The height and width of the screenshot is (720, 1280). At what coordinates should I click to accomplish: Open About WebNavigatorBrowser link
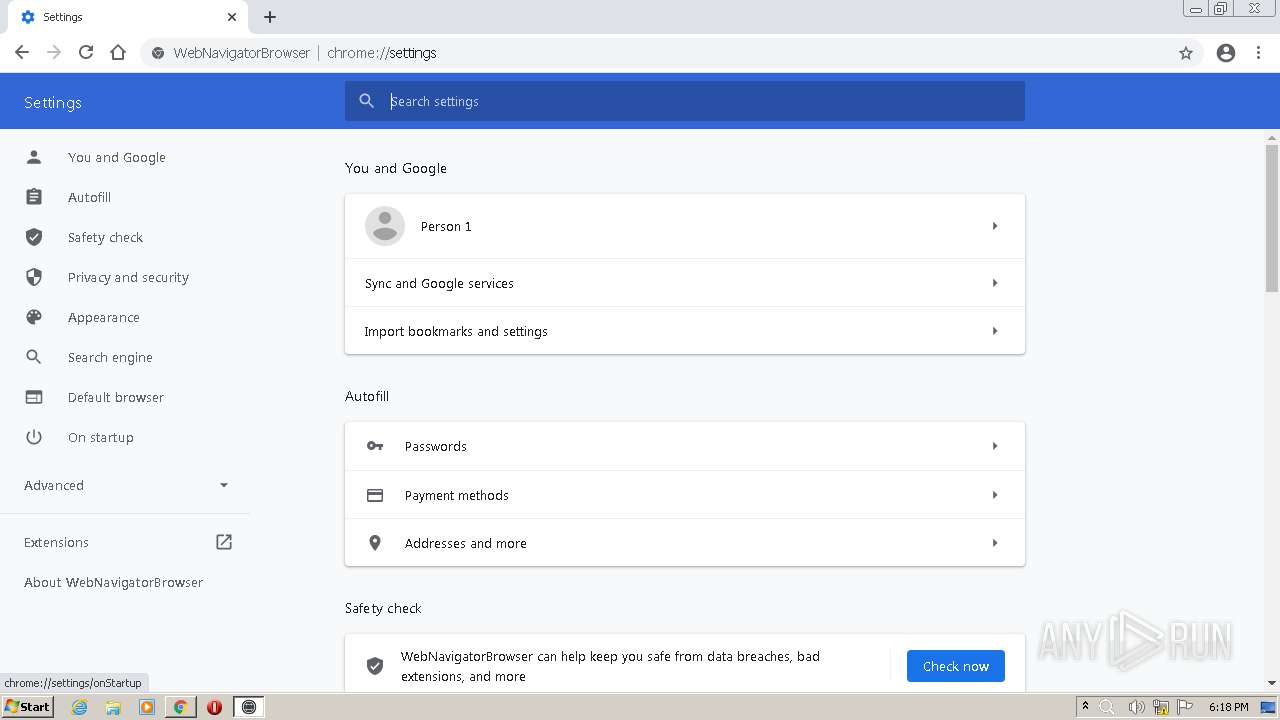point(114,582)
